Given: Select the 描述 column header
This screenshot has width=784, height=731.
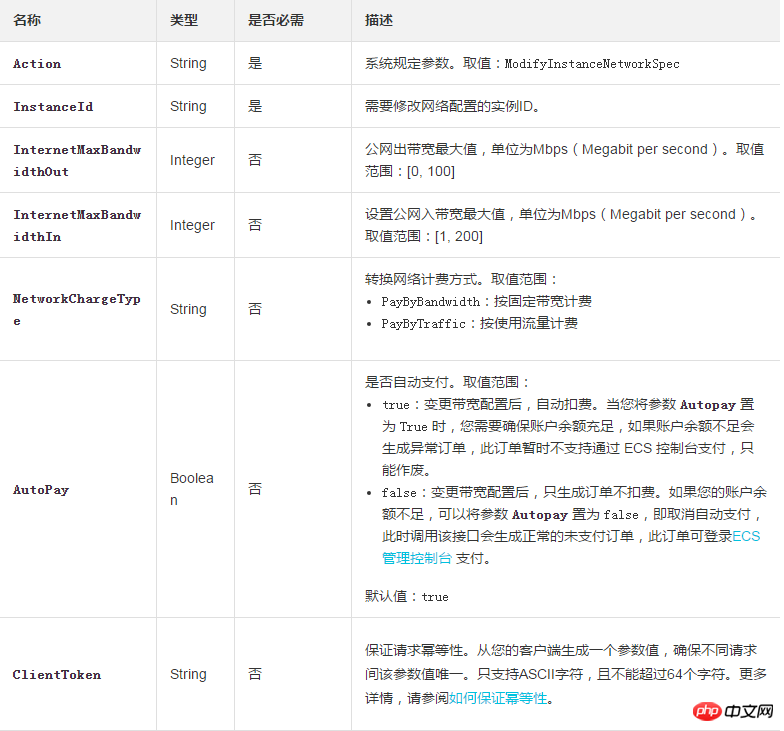Looking at the screenshot, I should [x=379, y=20].
